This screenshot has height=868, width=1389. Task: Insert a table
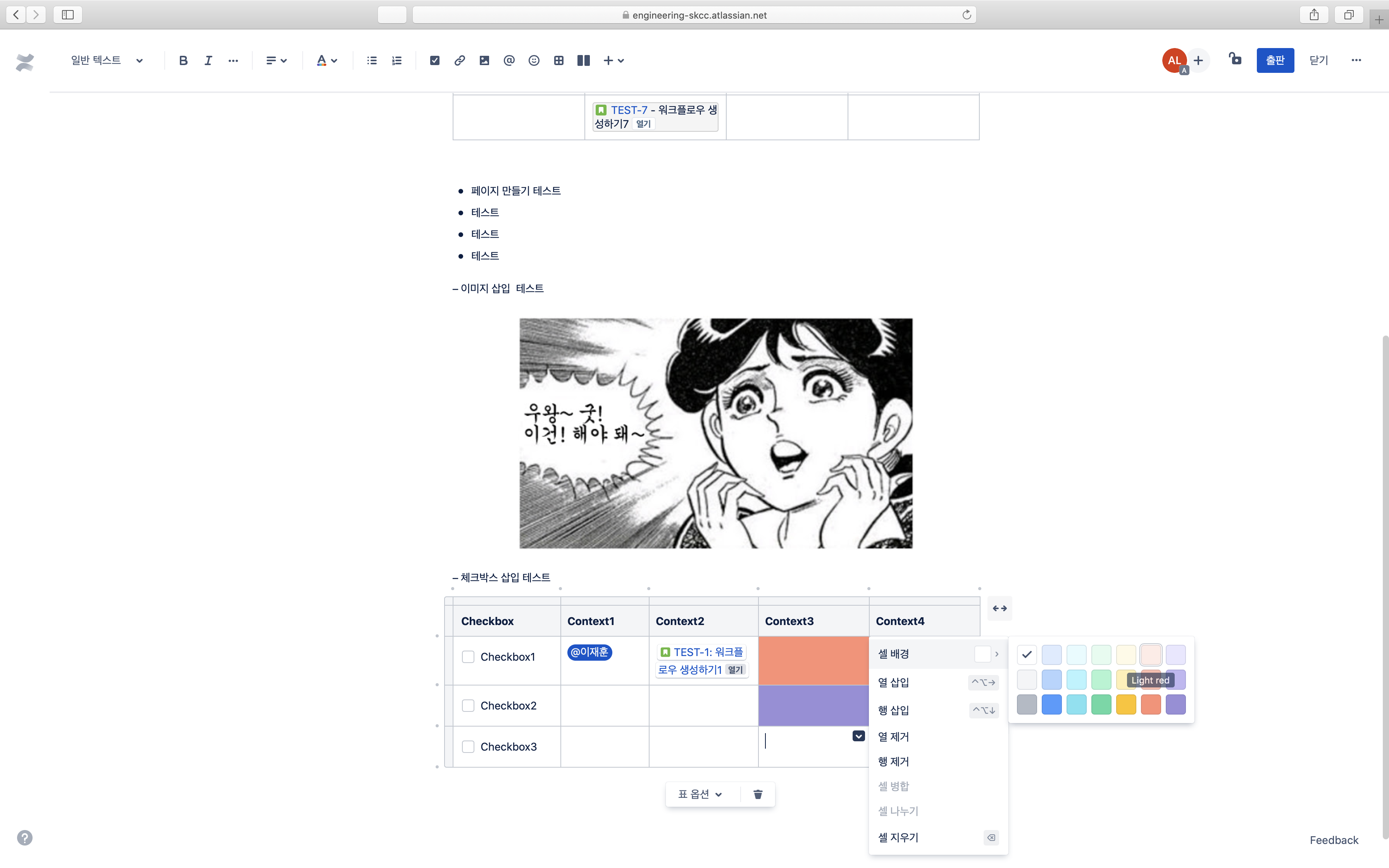[x=558, y=60]
